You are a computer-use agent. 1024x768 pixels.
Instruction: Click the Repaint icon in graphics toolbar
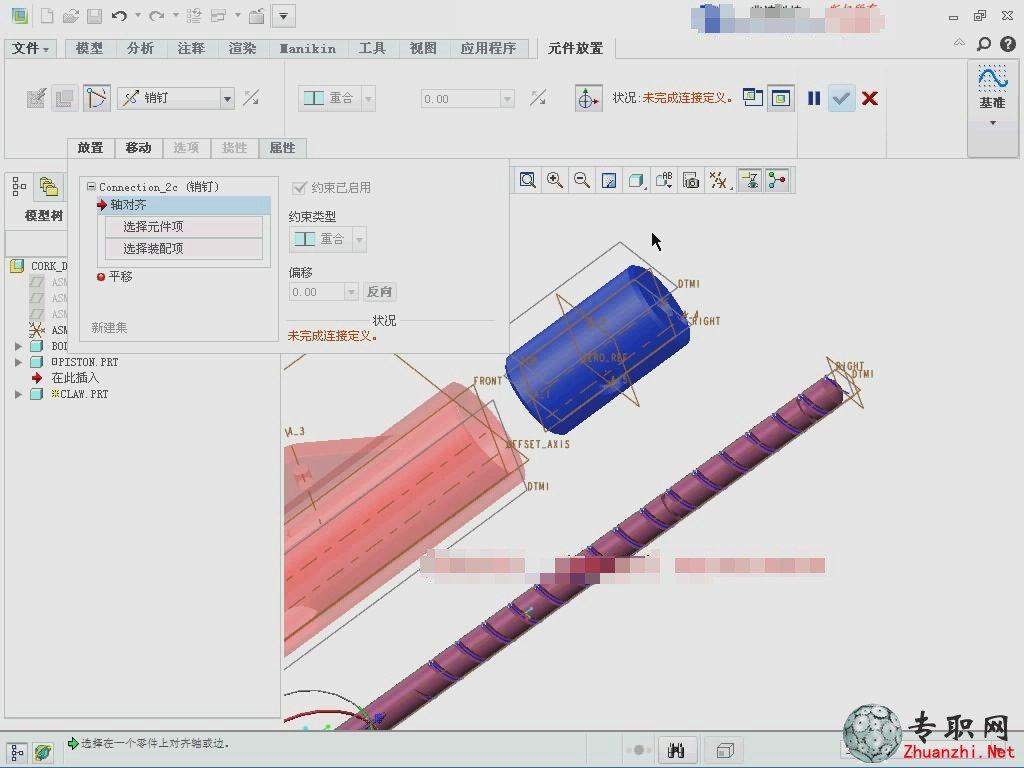[x=609, y=180]
